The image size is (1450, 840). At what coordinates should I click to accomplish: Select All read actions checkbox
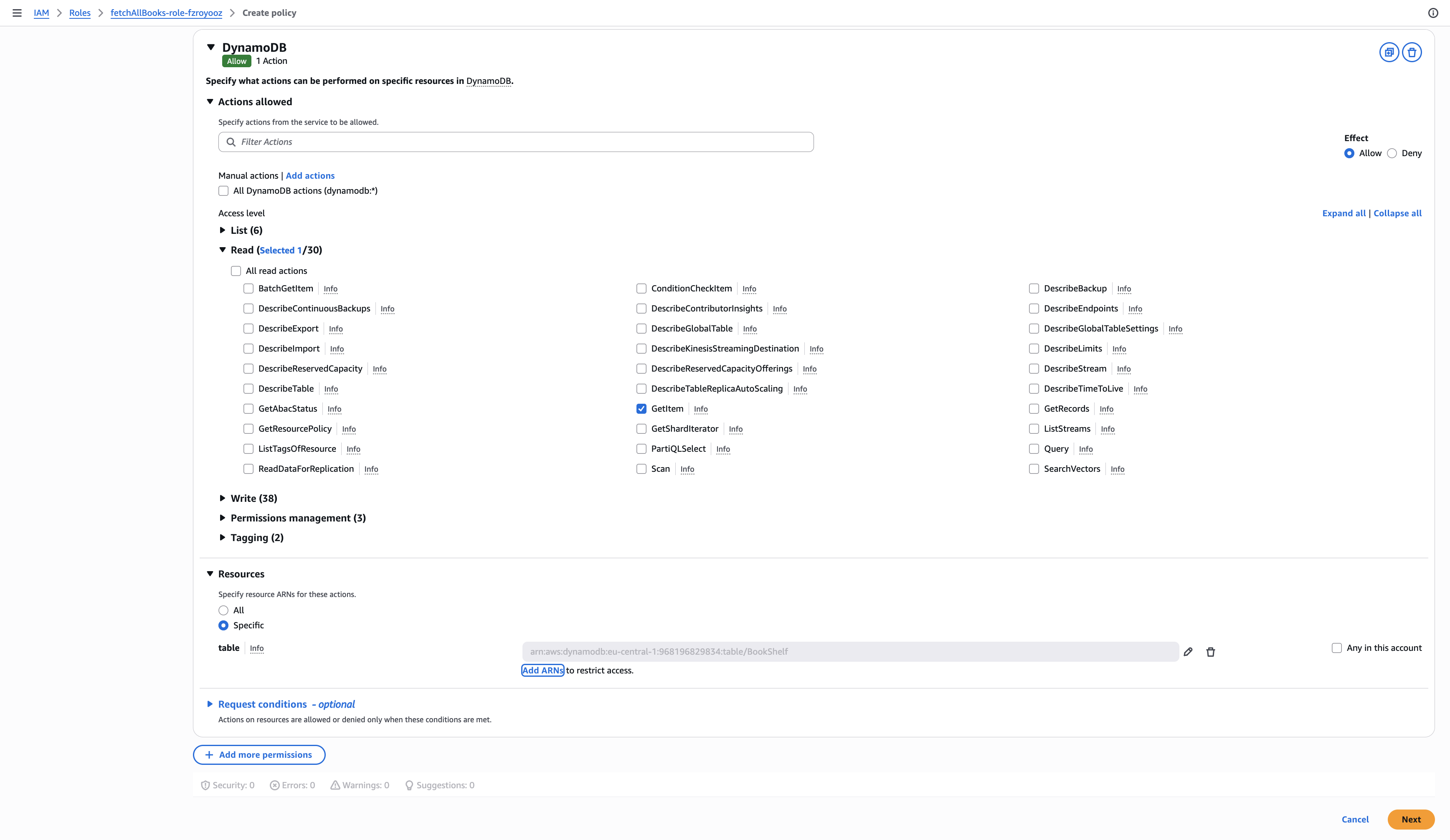point(236,271)
